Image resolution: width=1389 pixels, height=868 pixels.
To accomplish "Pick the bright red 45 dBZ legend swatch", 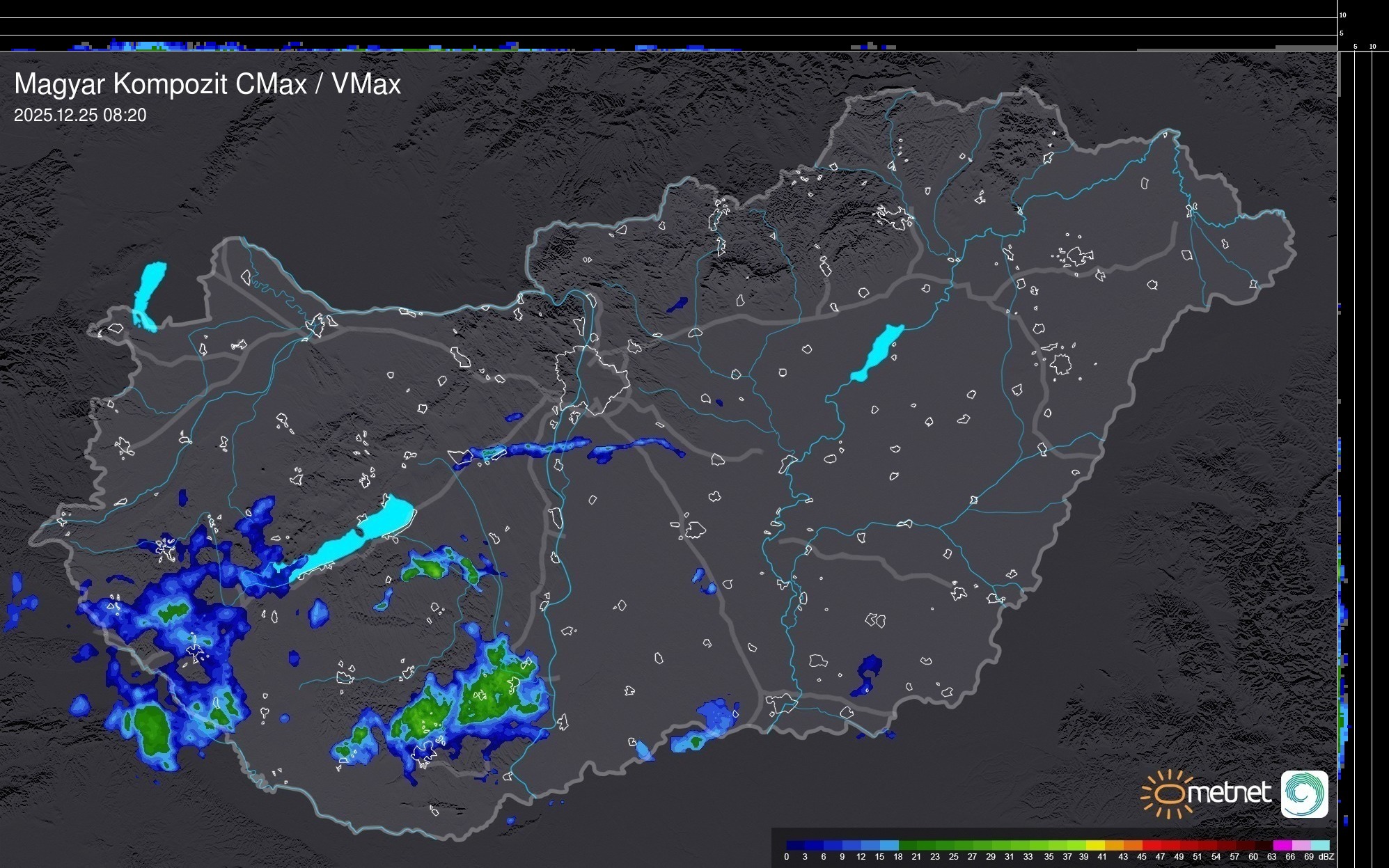I will 1152,845.
